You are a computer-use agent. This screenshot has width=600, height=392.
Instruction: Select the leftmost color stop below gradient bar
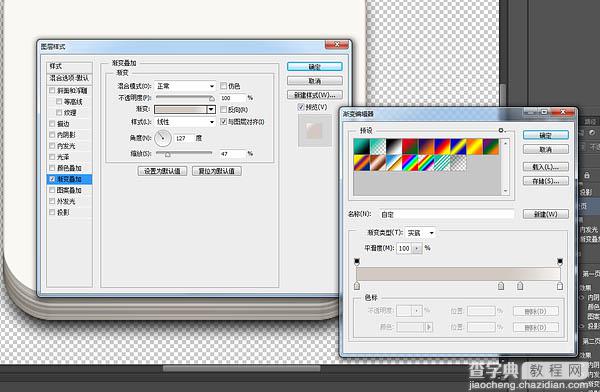(357, 286)
